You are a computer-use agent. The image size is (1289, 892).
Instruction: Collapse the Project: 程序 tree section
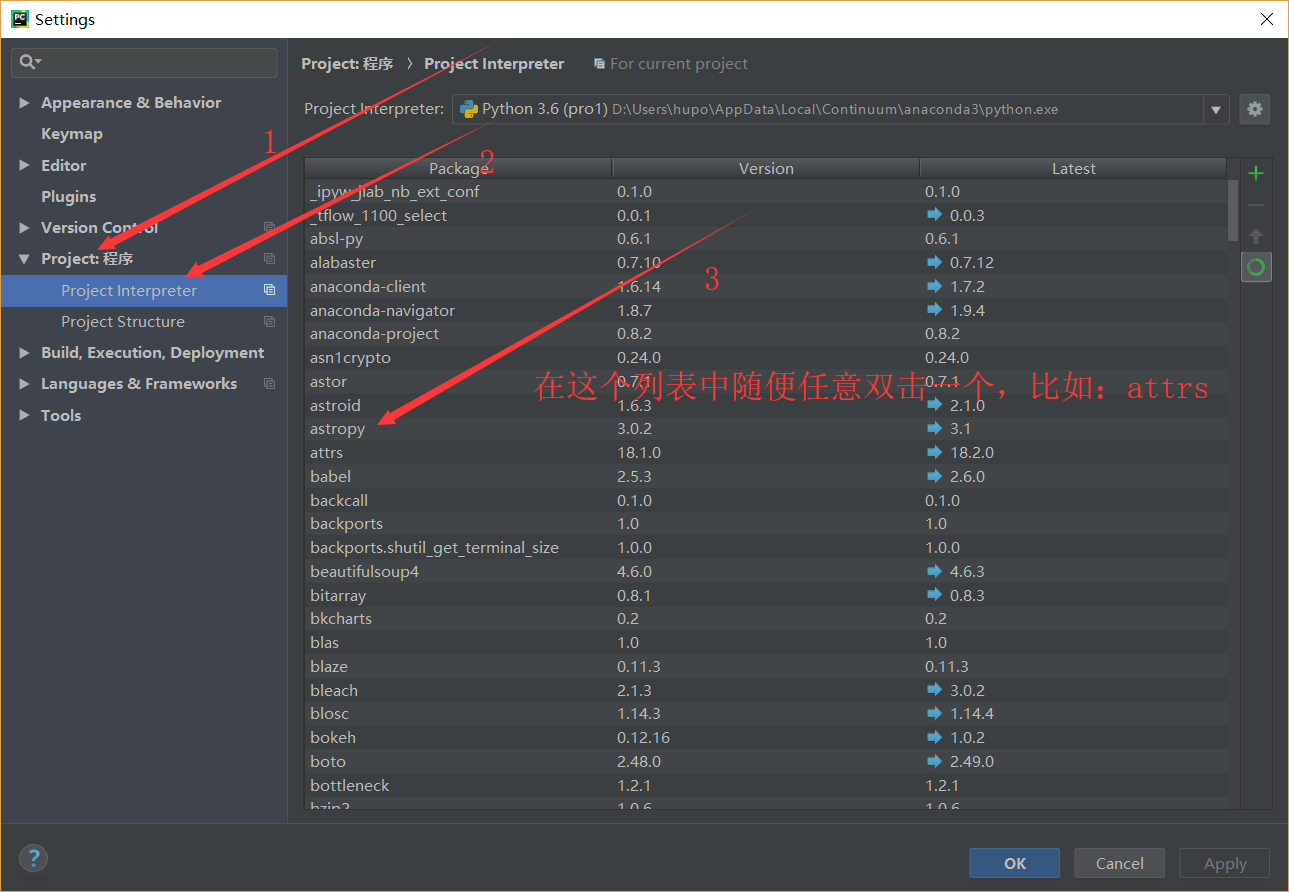pos(22,258)
